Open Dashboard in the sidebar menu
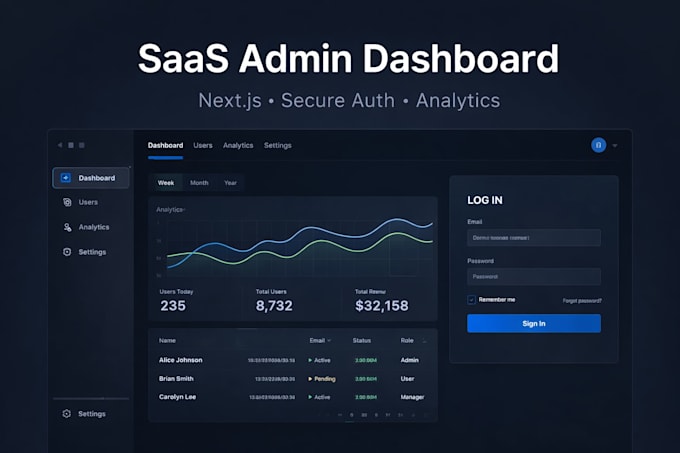Viewport: 680px width, 453px height. (91, 178)
